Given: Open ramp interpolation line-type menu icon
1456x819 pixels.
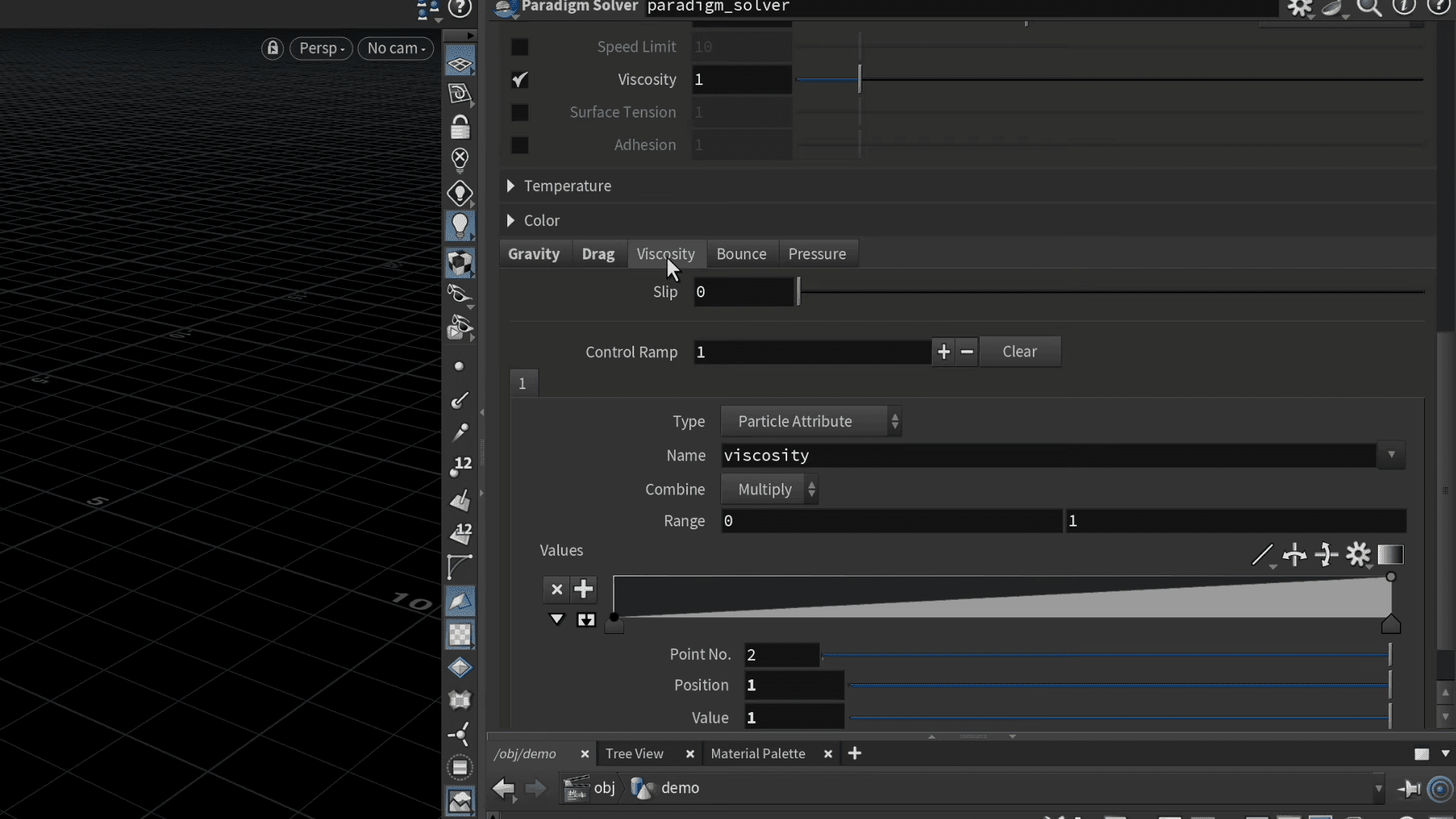Looking at the screenshot, I should pos(1263,555).
